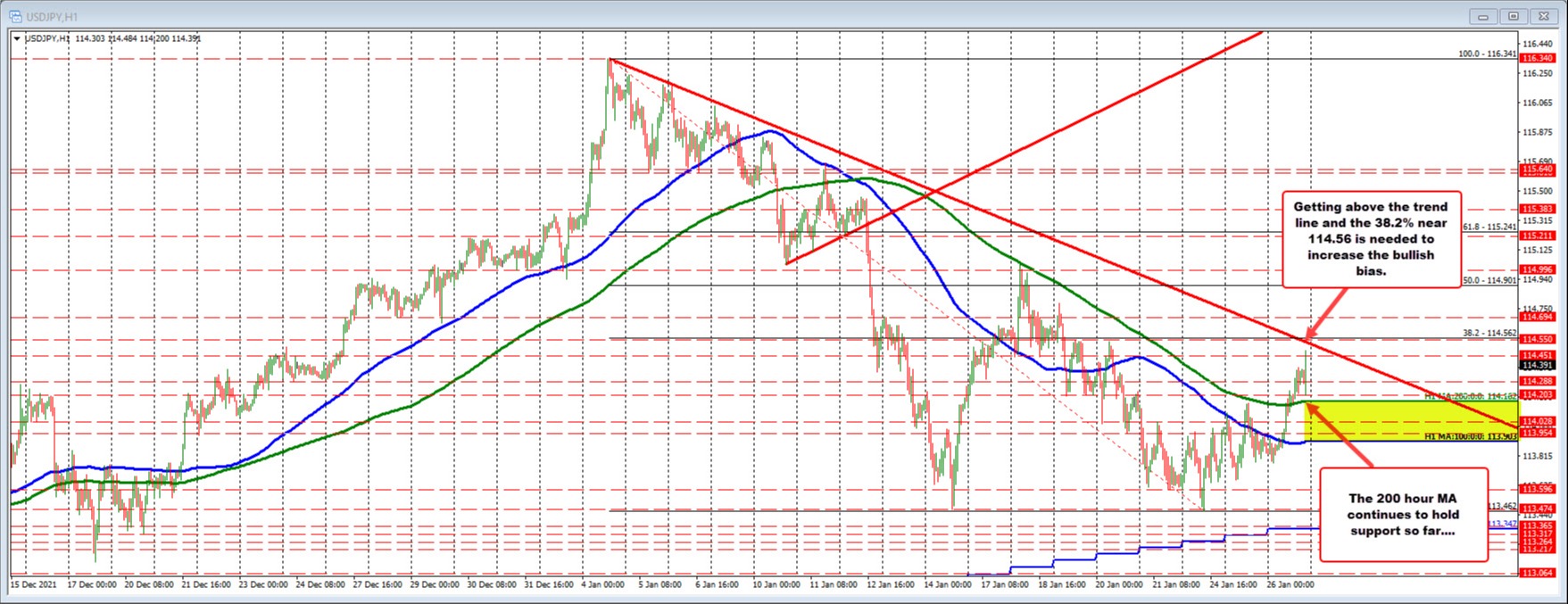Image resolution: width=1568 pixels, height=604 pixels.
Task: Click the red price label 116.340
Action: (1537, 58)
